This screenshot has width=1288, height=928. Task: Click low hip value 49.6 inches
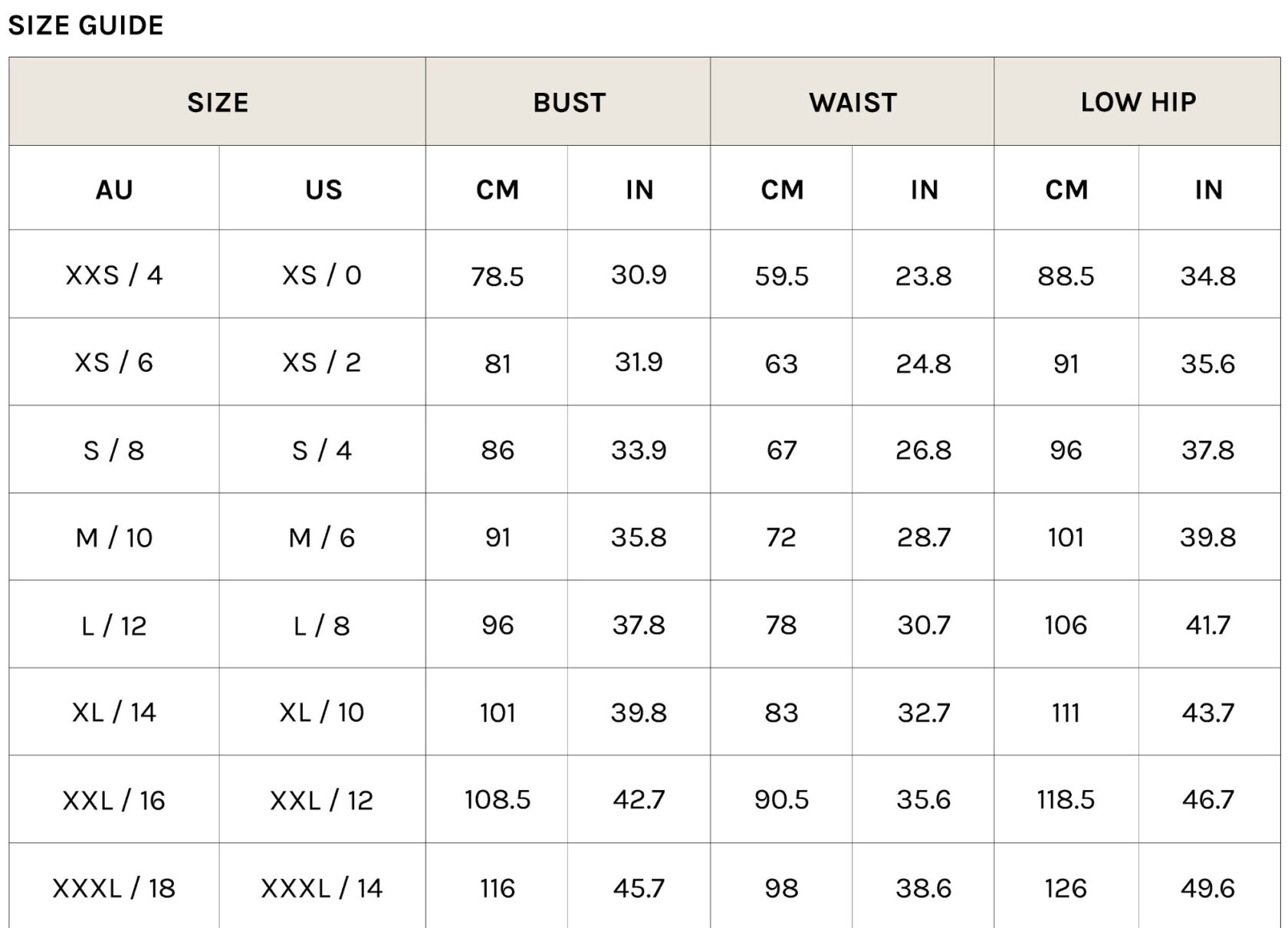[x=1207, y=888]
